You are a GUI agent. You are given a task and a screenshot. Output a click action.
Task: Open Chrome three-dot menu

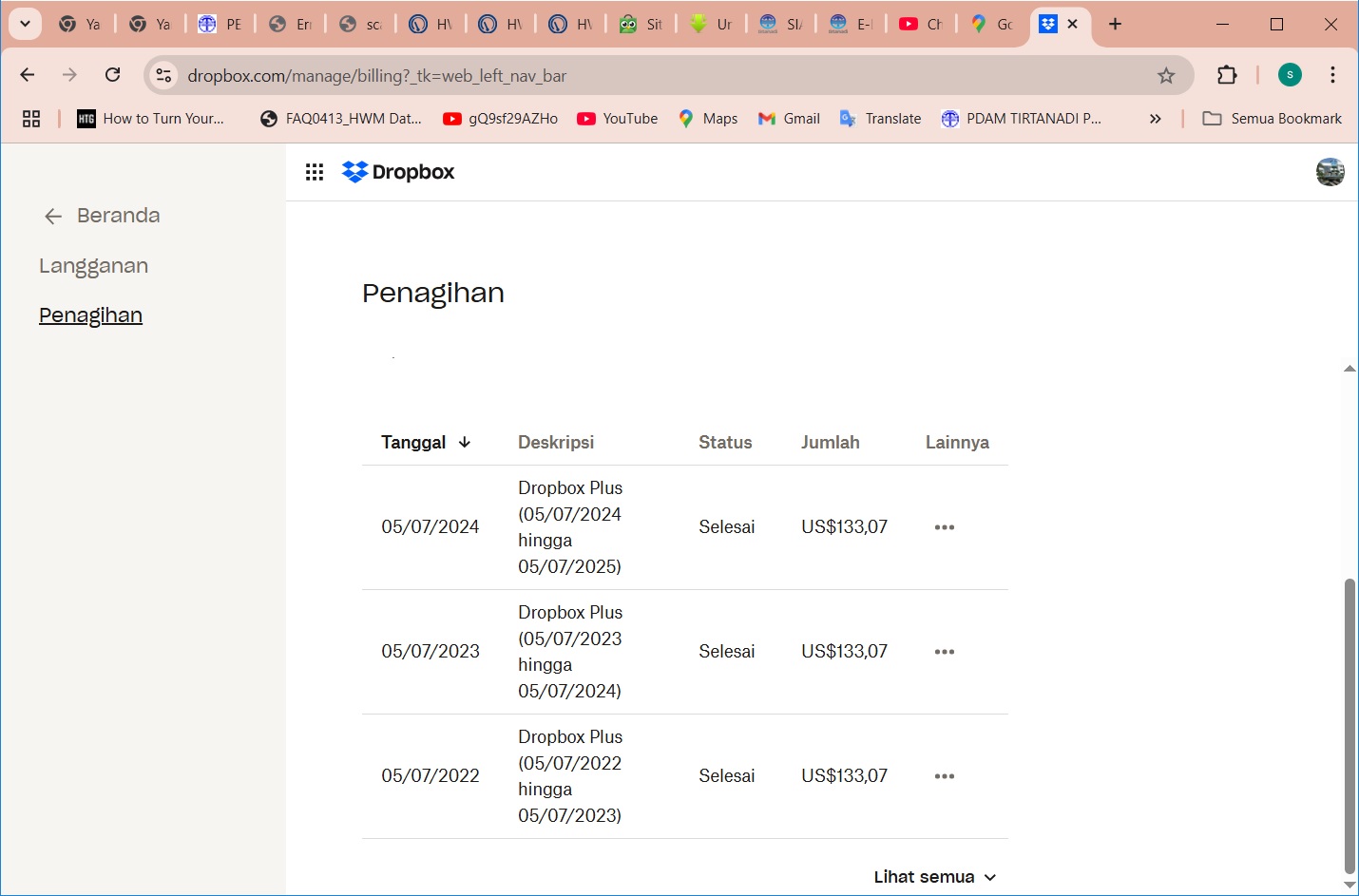[1333, 75]
